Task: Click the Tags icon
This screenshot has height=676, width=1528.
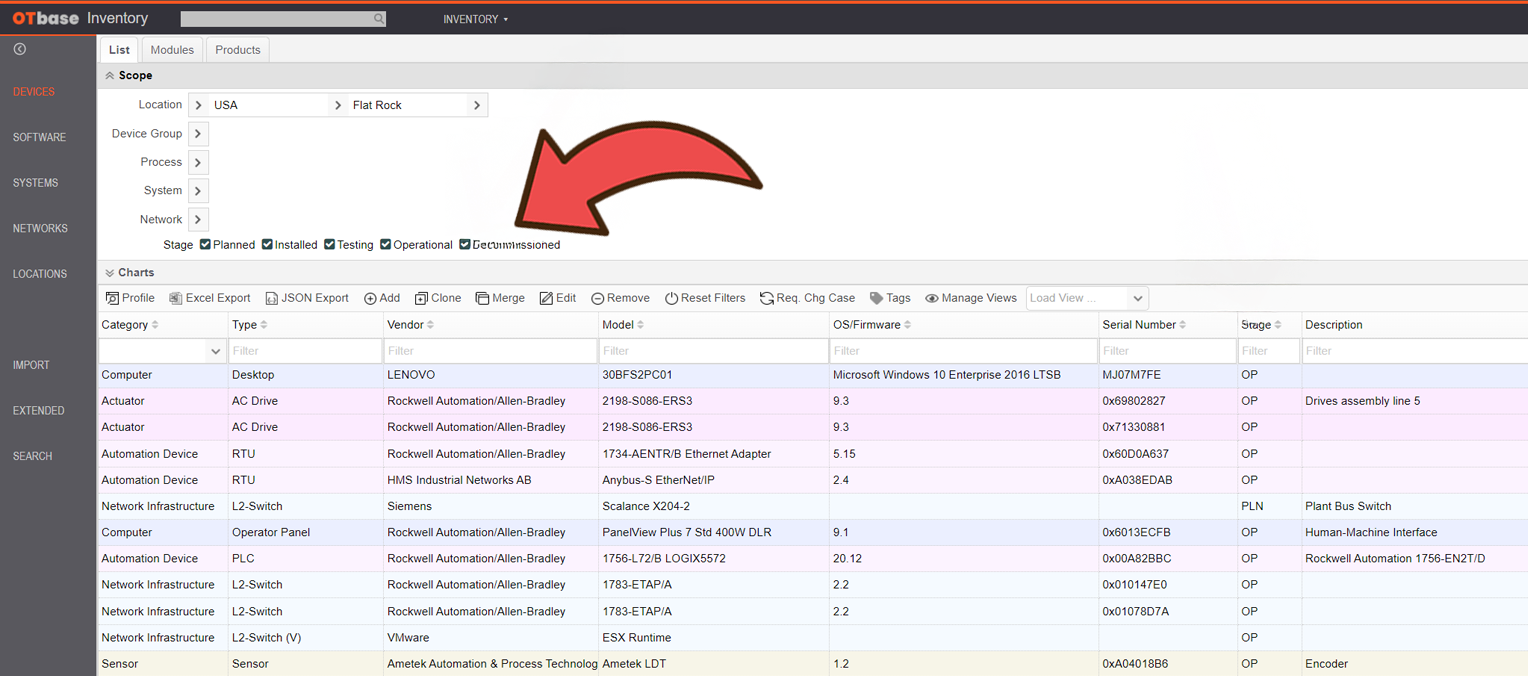Action: [x=876, y=298]
